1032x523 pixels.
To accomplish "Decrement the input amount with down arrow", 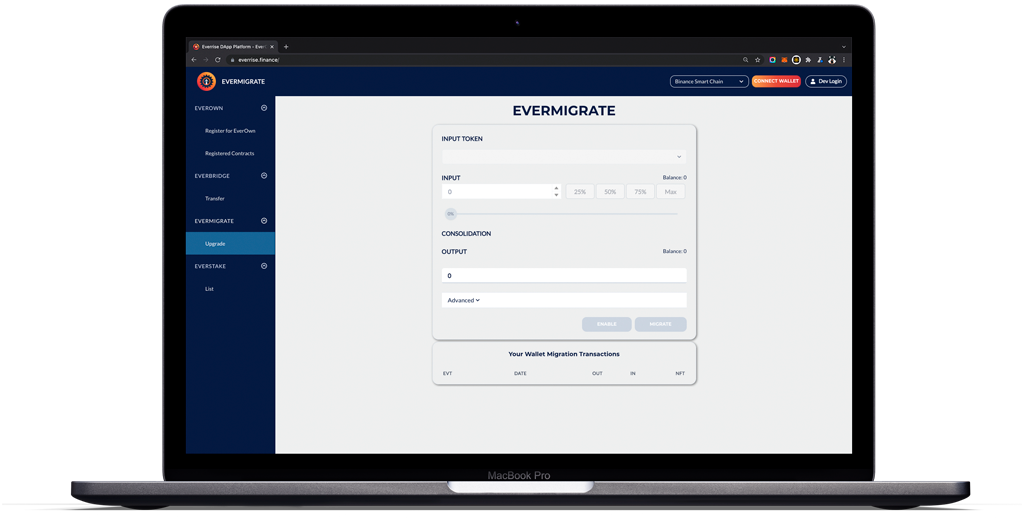I will click(557, 195).
